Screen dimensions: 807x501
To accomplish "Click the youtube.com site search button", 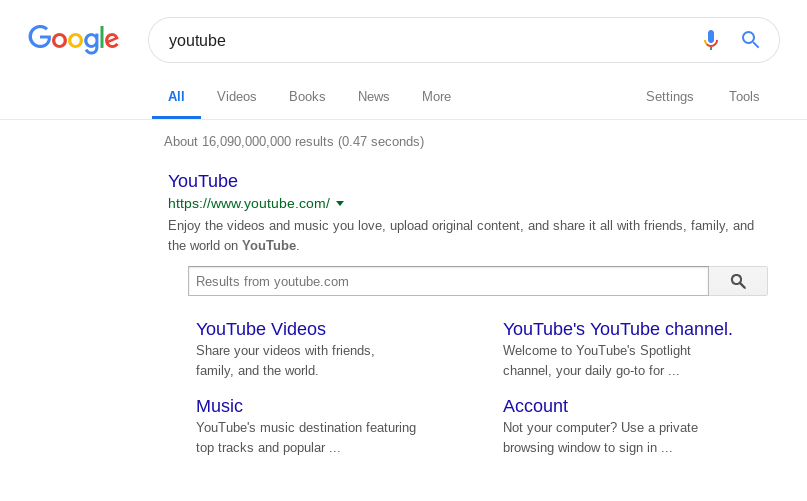I will pos(738,281).
